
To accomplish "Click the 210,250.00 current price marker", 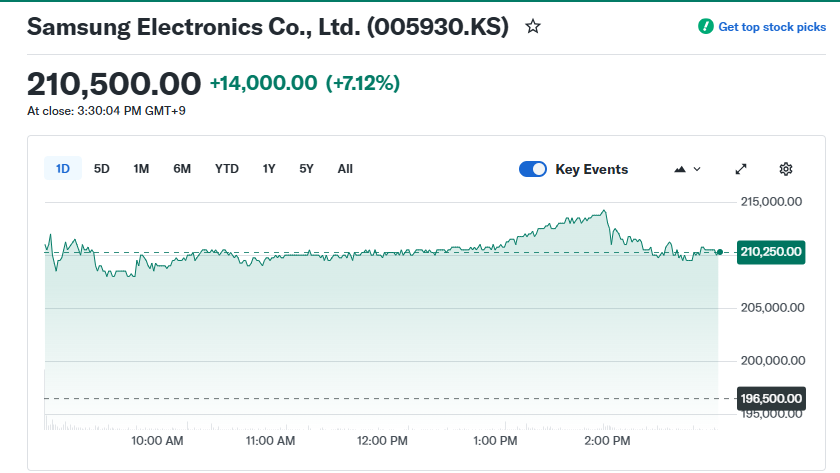I will point(771,252).
